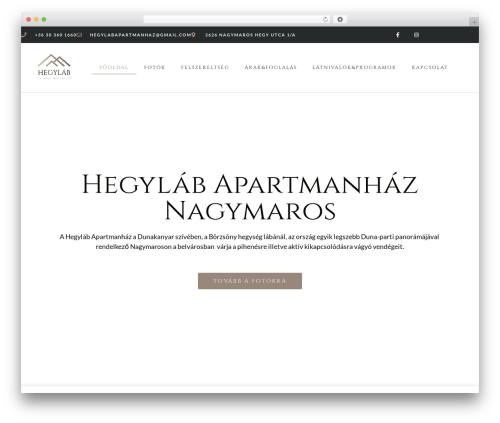The image size is (500, 423).
Task: Minimize the browser with yellow button
Action: [36, 20]
